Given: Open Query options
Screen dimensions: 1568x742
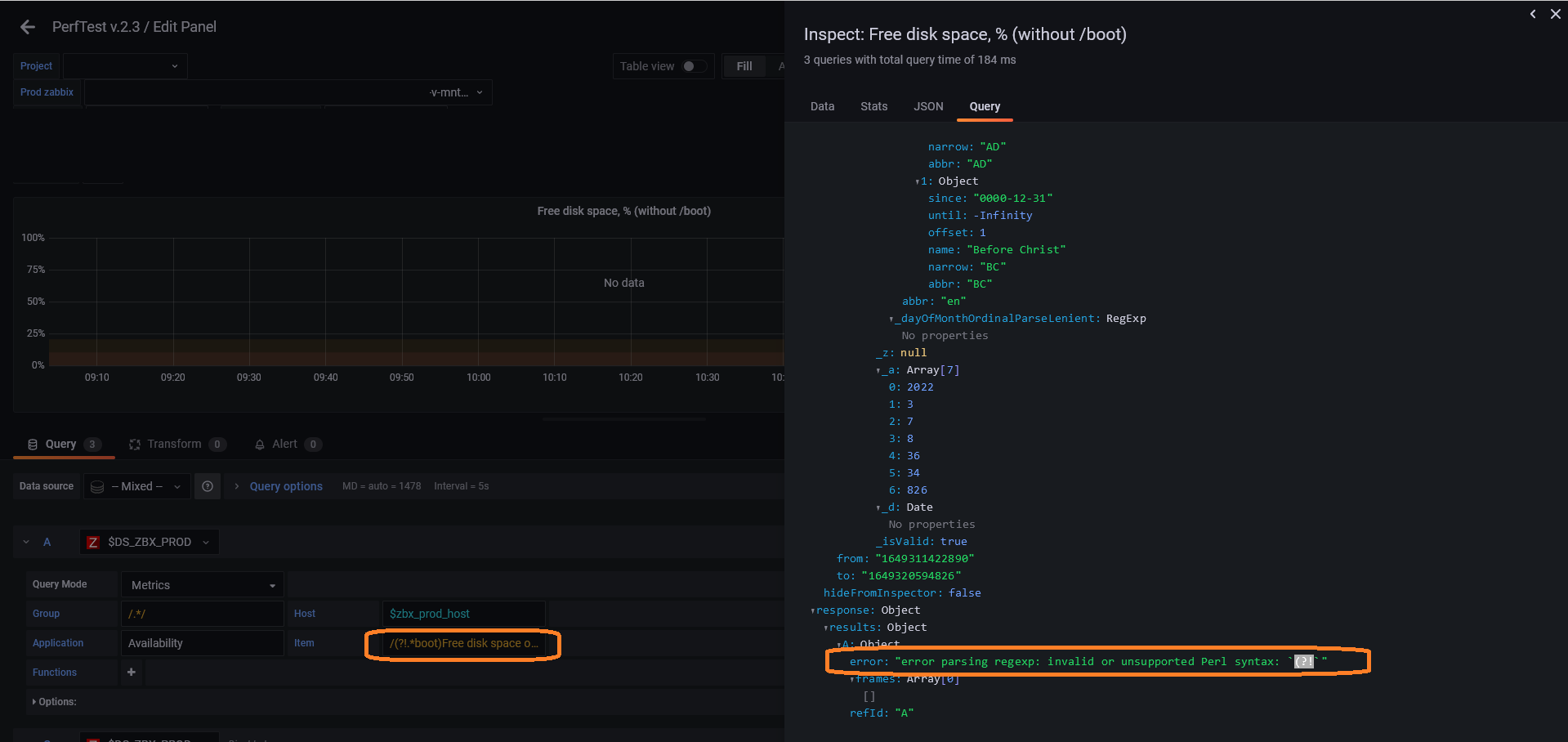Looking at the screenshot, I should coord(285,485).
